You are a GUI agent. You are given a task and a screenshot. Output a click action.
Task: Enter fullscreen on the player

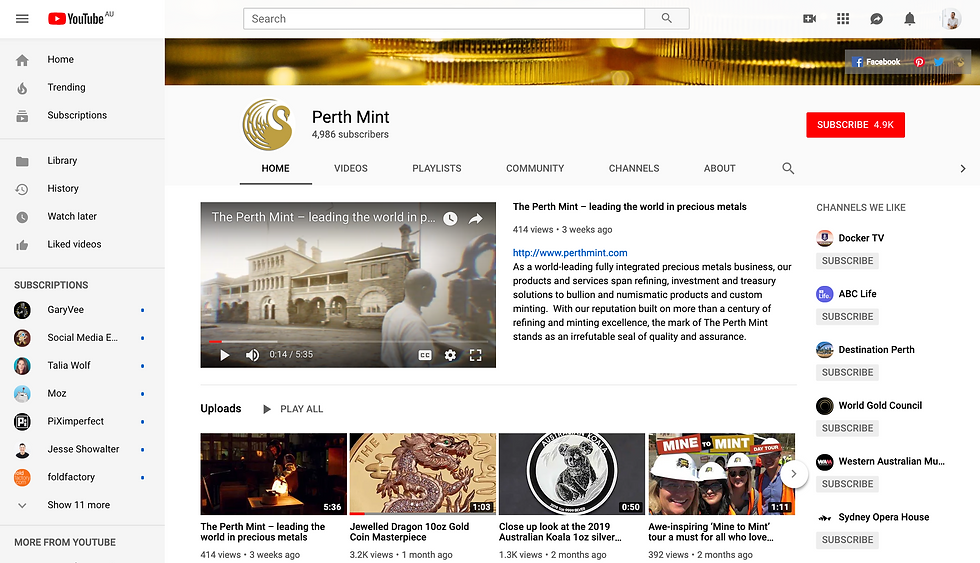[476, 355]
